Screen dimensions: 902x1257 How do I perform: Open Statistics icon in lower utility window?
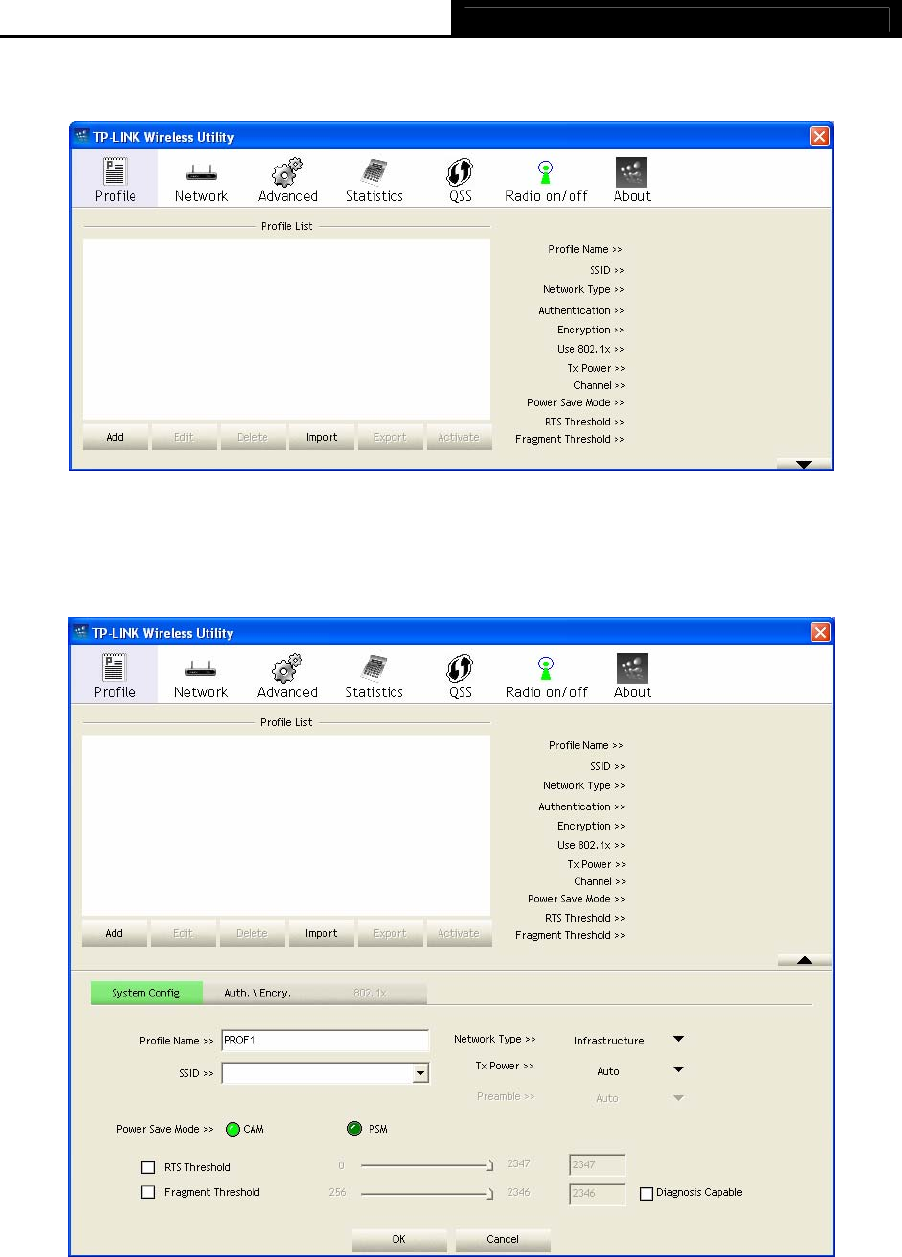[x=374, y=676]
